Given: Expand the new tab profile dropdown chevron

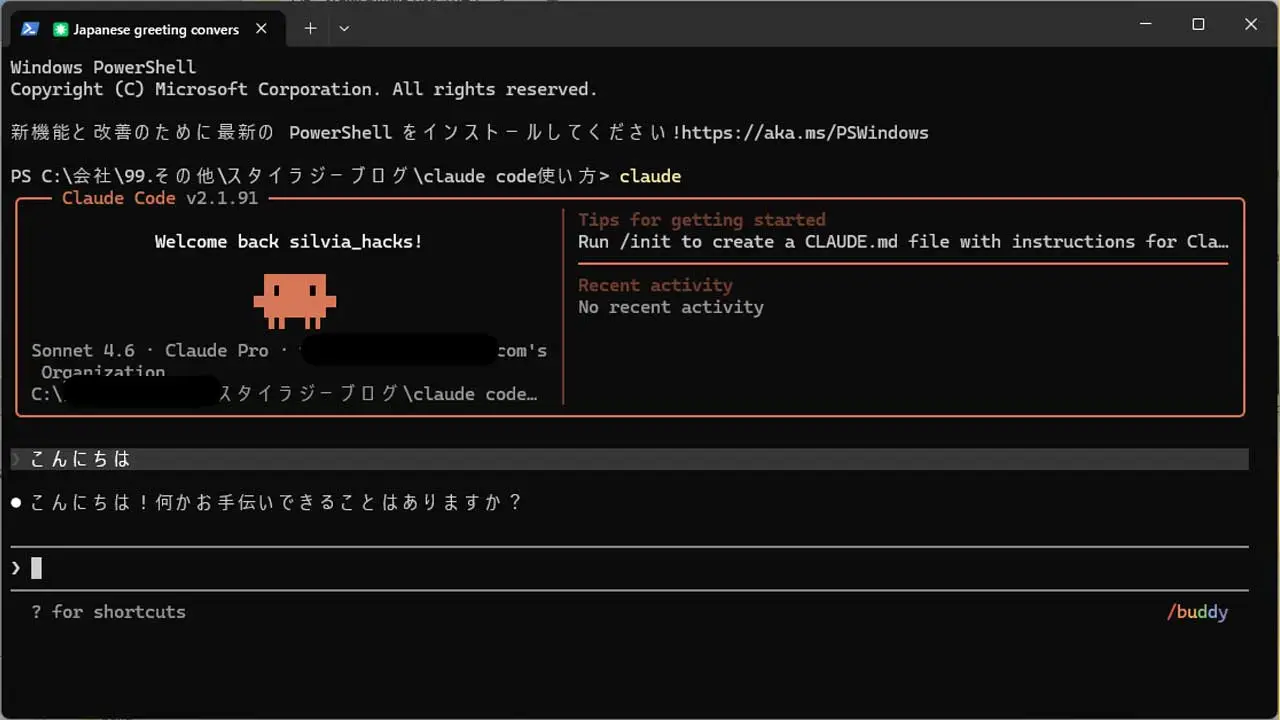Looking at the screenshot, I should (344, 29).
